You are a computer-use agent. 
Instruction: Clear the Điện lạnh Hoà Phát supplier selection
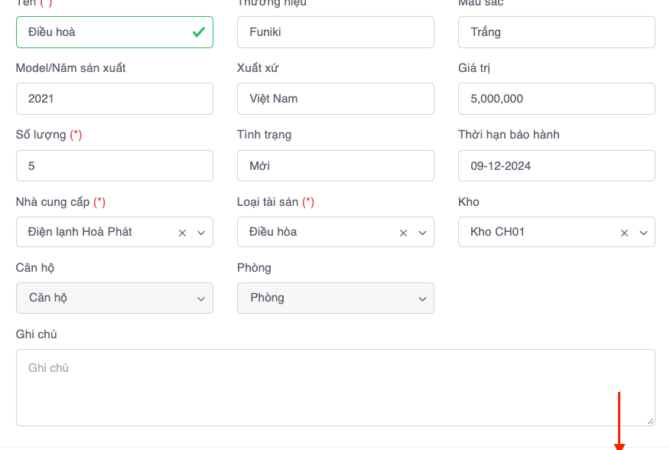(182, 232)
